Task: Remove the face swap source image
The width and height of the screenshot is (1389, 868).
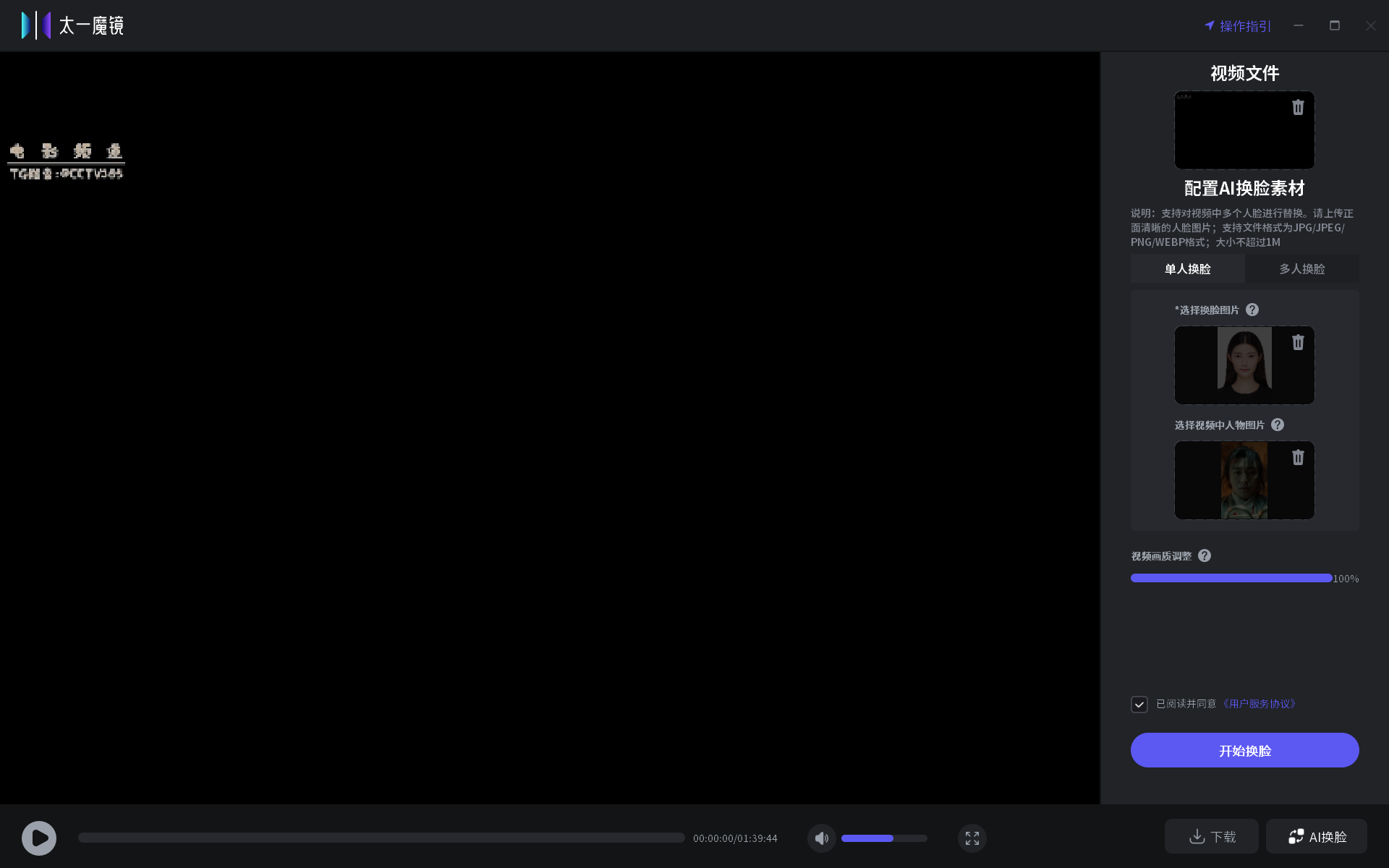Action: point(1298,342)
